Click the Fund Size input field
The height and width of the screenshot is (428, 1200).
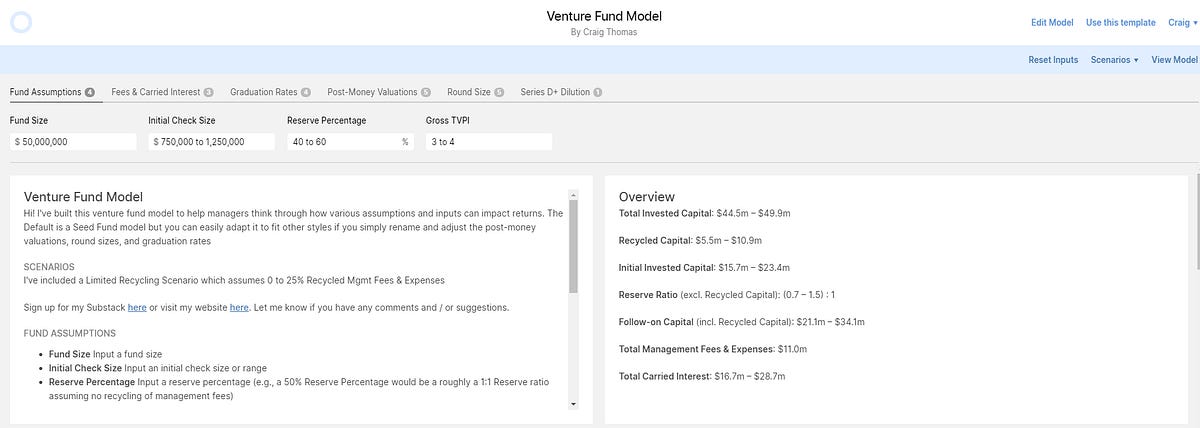73,142
